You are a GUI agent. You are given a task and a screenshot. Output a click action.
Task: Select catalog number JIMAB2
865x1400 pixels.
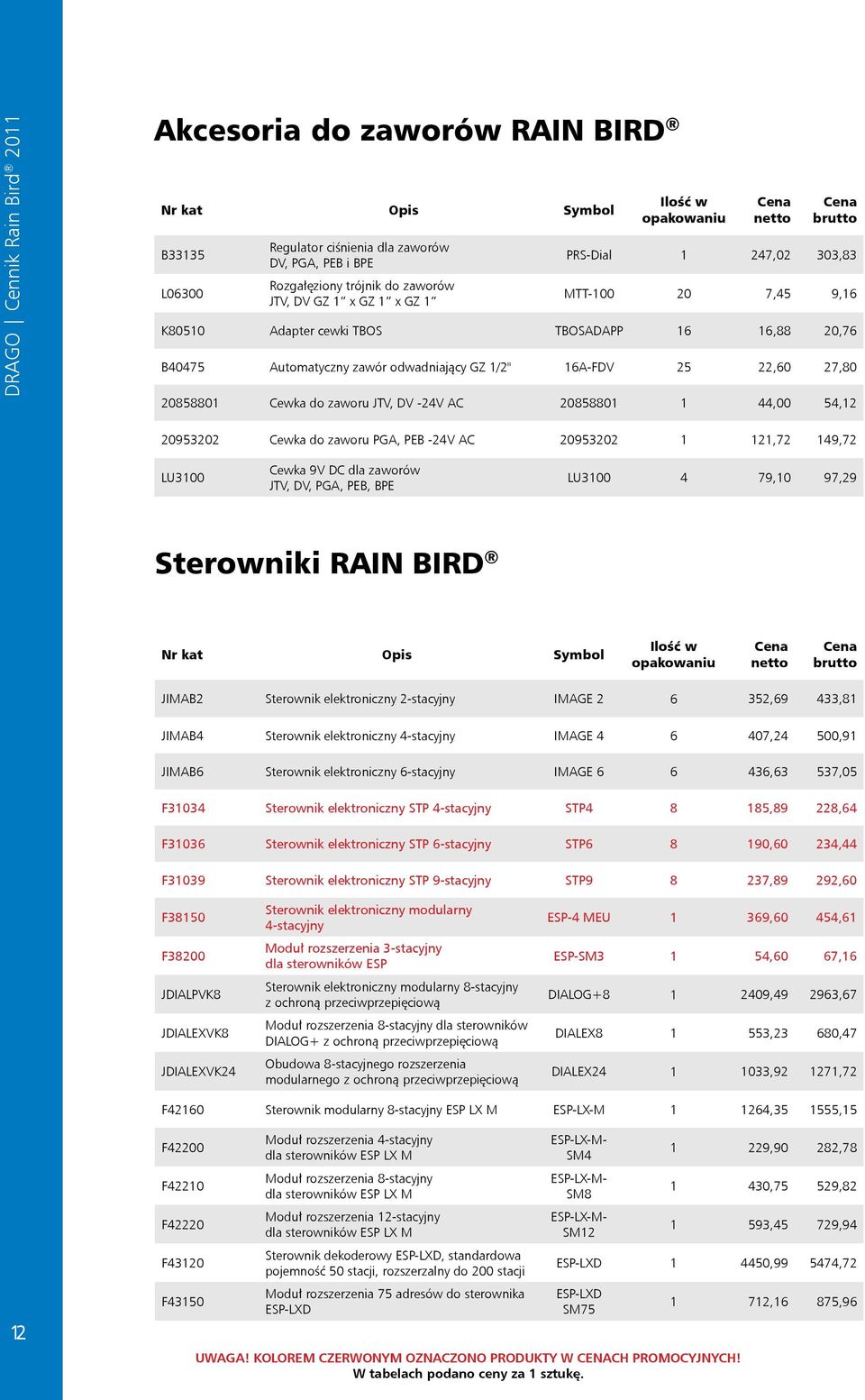(x=182, y=699)
